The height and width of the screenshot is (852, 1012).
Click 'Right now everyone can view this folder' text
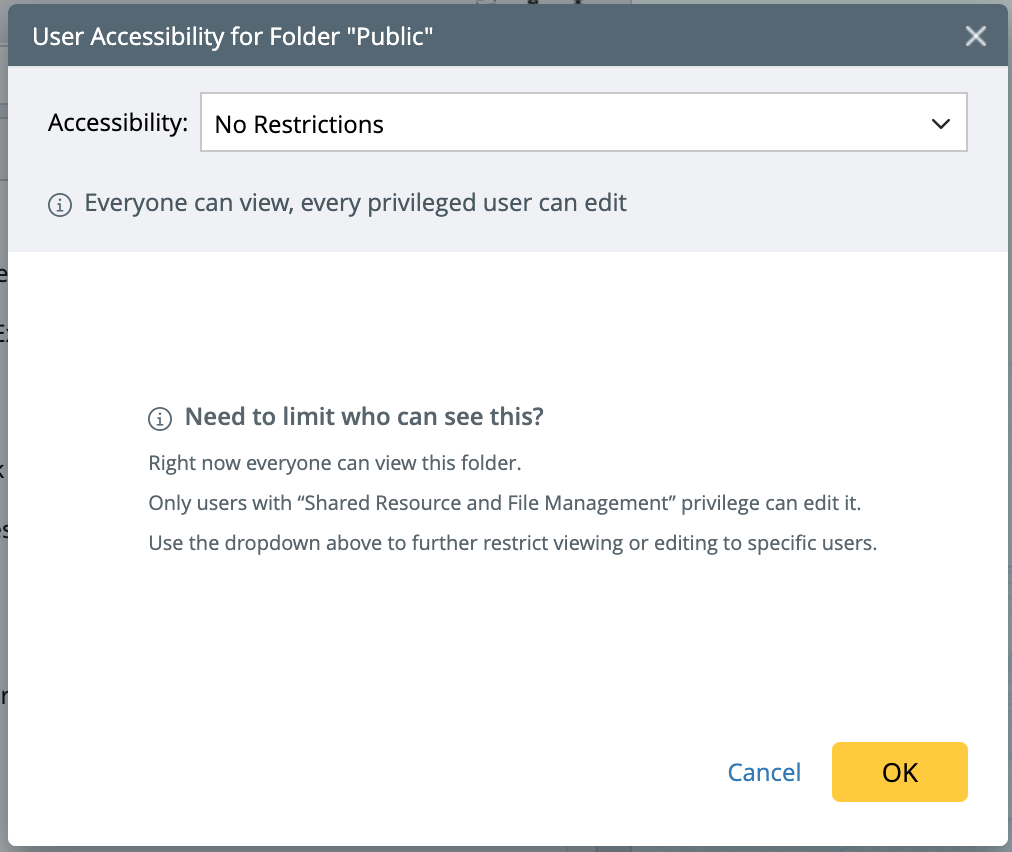coord(335,464)
